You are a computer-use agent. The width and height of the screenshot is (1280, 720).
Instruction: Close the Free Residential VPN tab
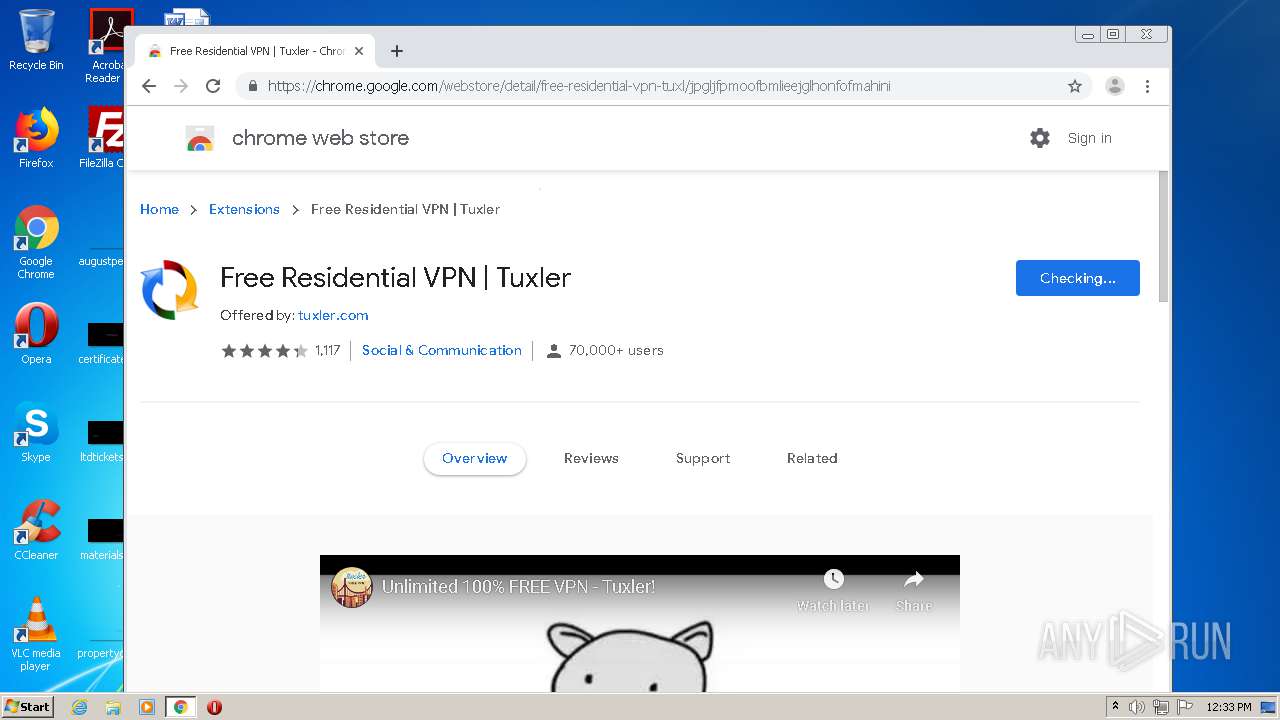pyautogui.click(x=359, y=51)
